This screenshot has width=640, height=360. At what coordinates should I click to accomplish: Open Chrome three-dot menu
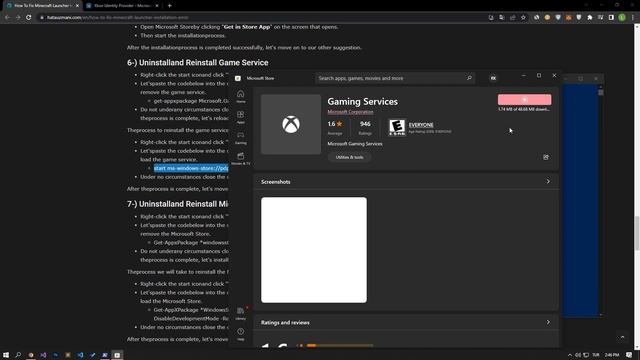coord(633,18)
